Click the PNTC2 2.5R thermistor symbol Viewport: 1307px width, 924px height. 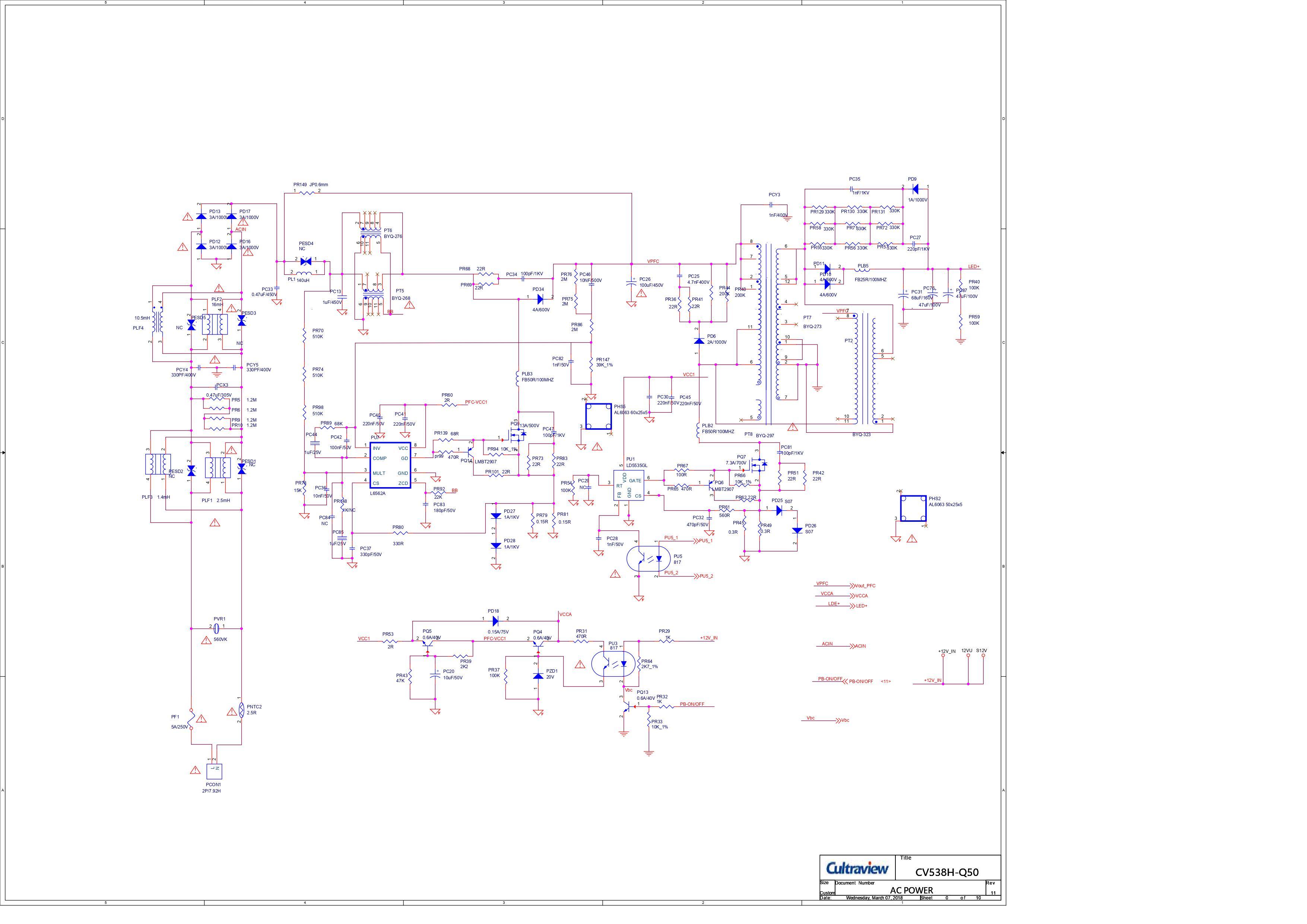(241, 709)
